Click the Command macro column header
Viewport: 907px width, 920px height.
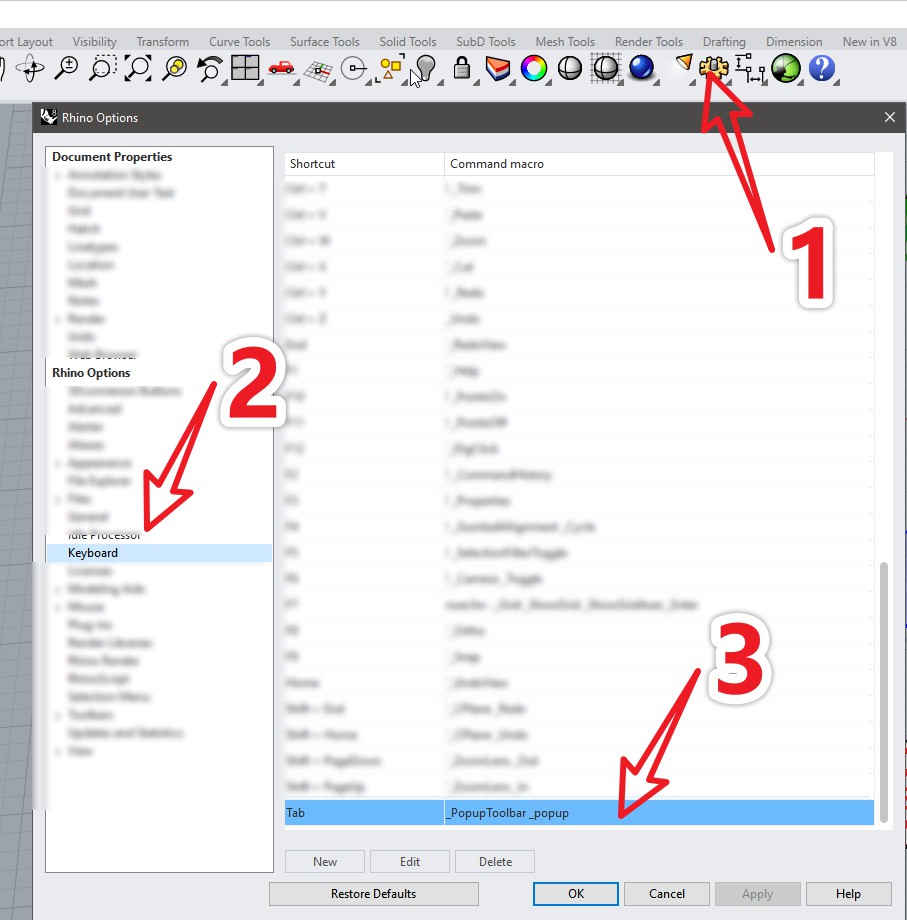659,164
